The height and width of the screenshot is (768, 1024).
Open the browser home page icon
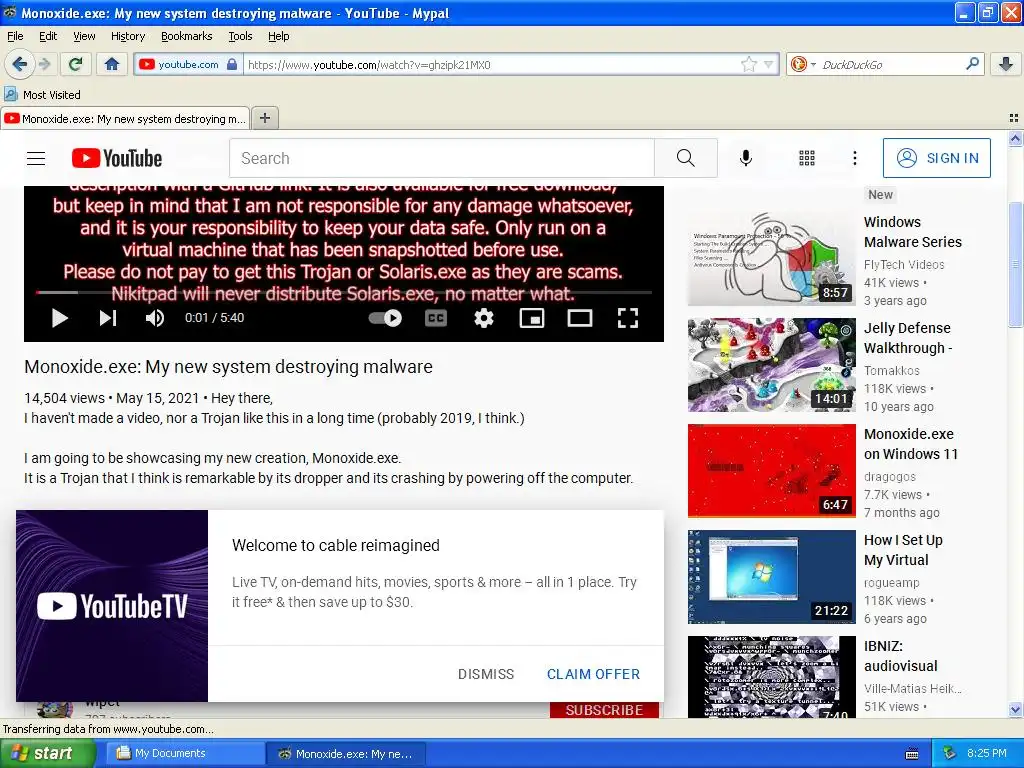112,64
